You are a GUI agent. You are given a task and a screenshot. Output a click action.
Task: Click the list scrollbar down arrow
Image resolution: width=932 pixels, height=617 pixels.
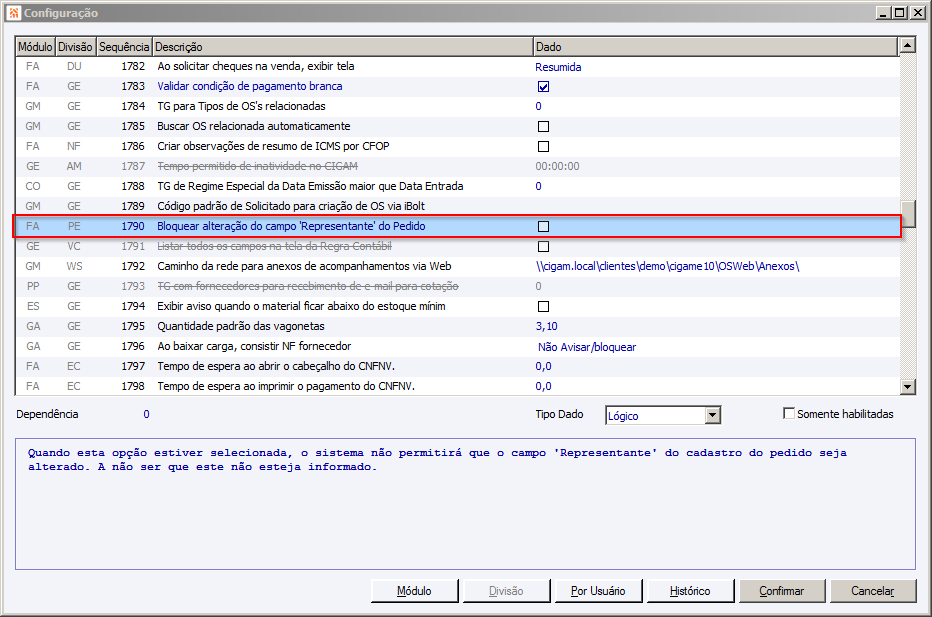coord(907,386)
